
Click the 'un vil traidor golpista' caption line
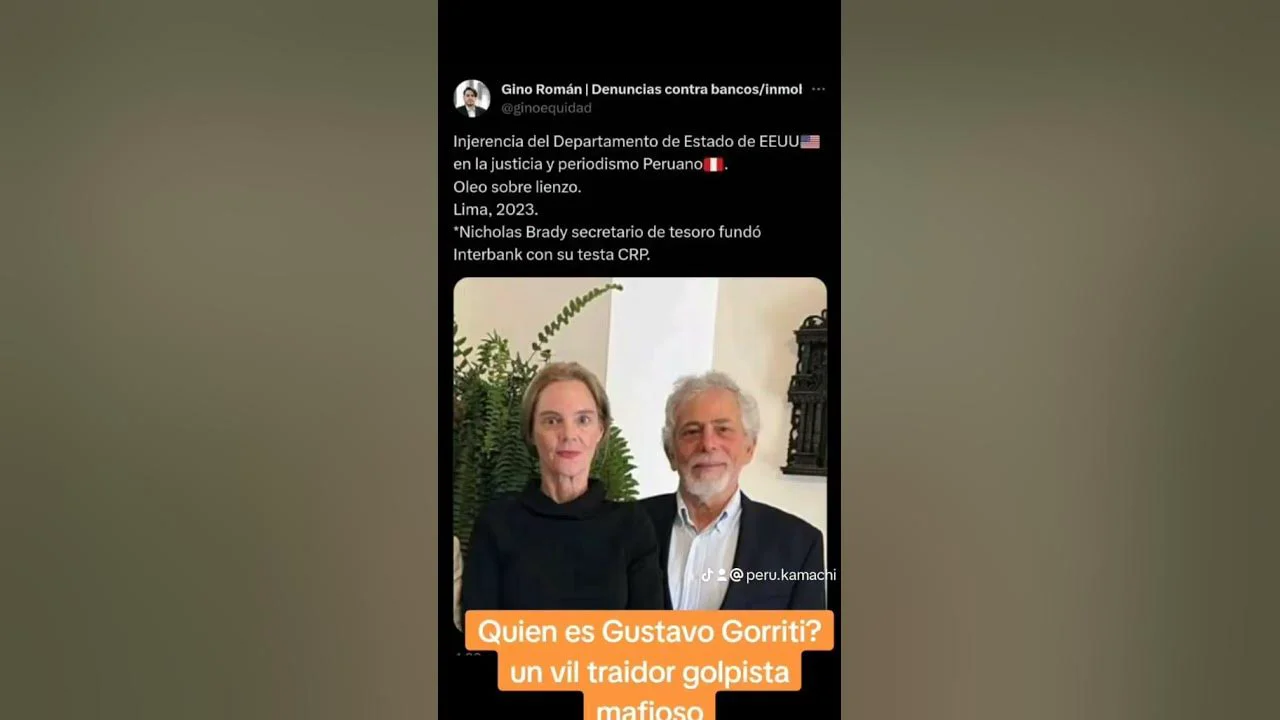(649, 672)
